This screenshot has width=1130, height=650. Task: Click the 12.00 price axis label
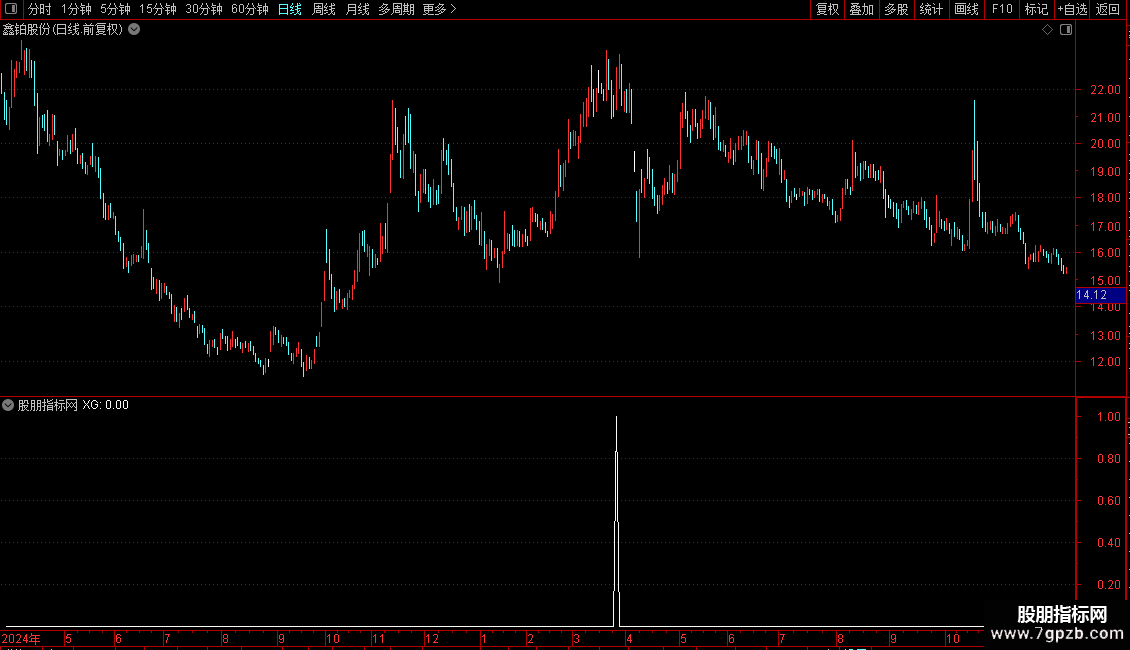tap(1105, 362)
